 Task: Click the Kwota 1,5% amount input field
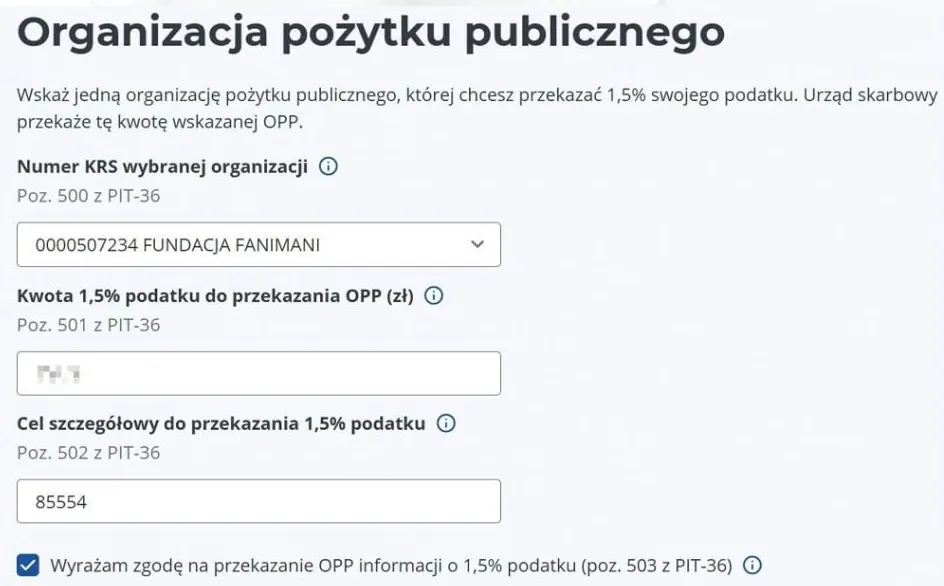pyautogui.click(x=259, y=373)
